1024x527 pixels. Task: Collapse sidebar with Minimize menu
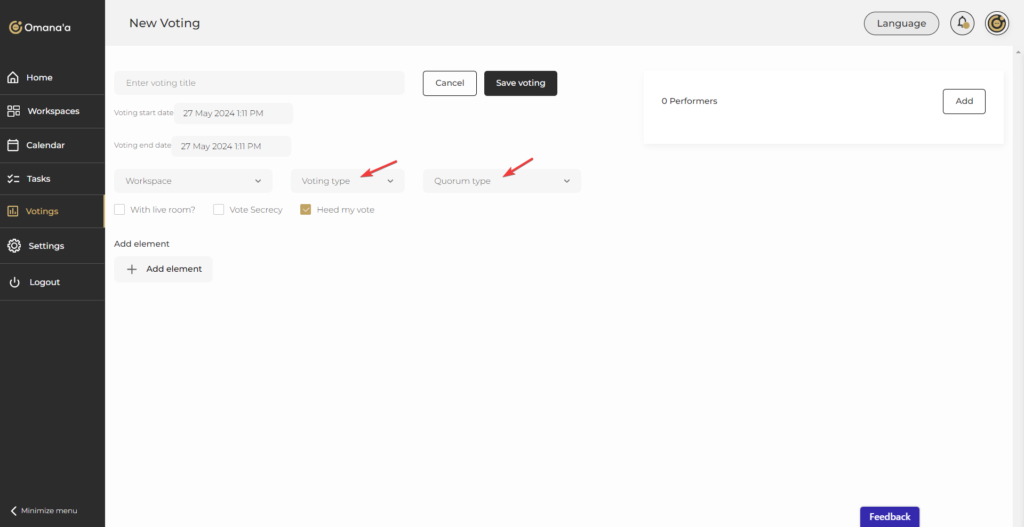tap(43, 510)
